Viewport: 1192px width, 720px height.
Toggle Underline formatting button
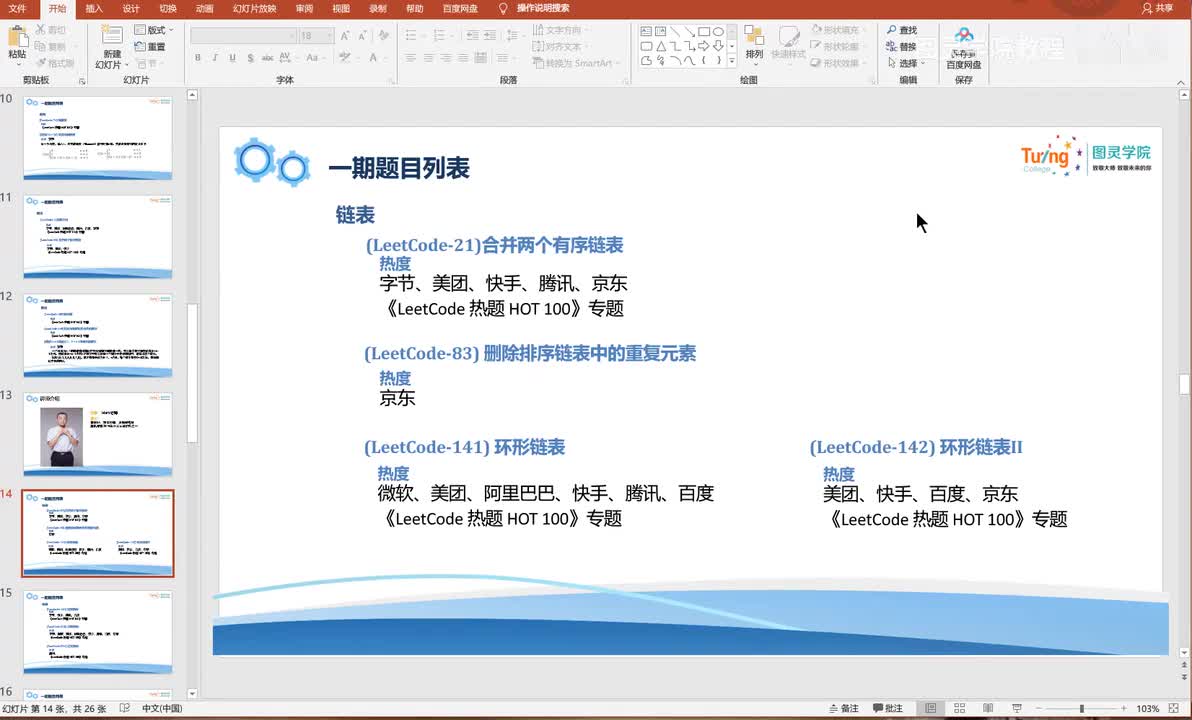pyautogui.click(x=232, y=58)
